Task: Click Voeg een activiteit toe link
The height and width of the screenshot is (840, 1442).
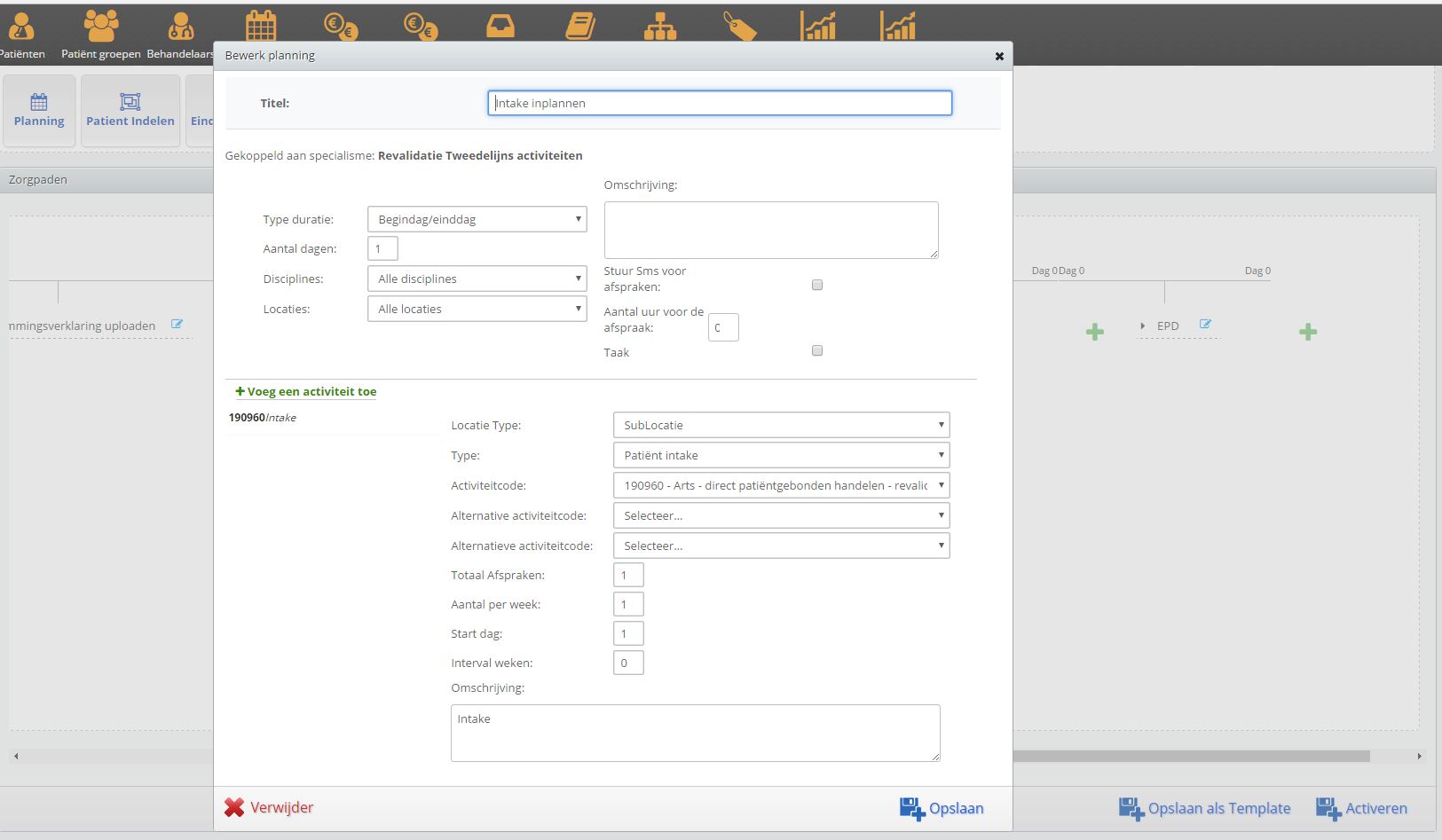Action: click(x=306, y=391)
